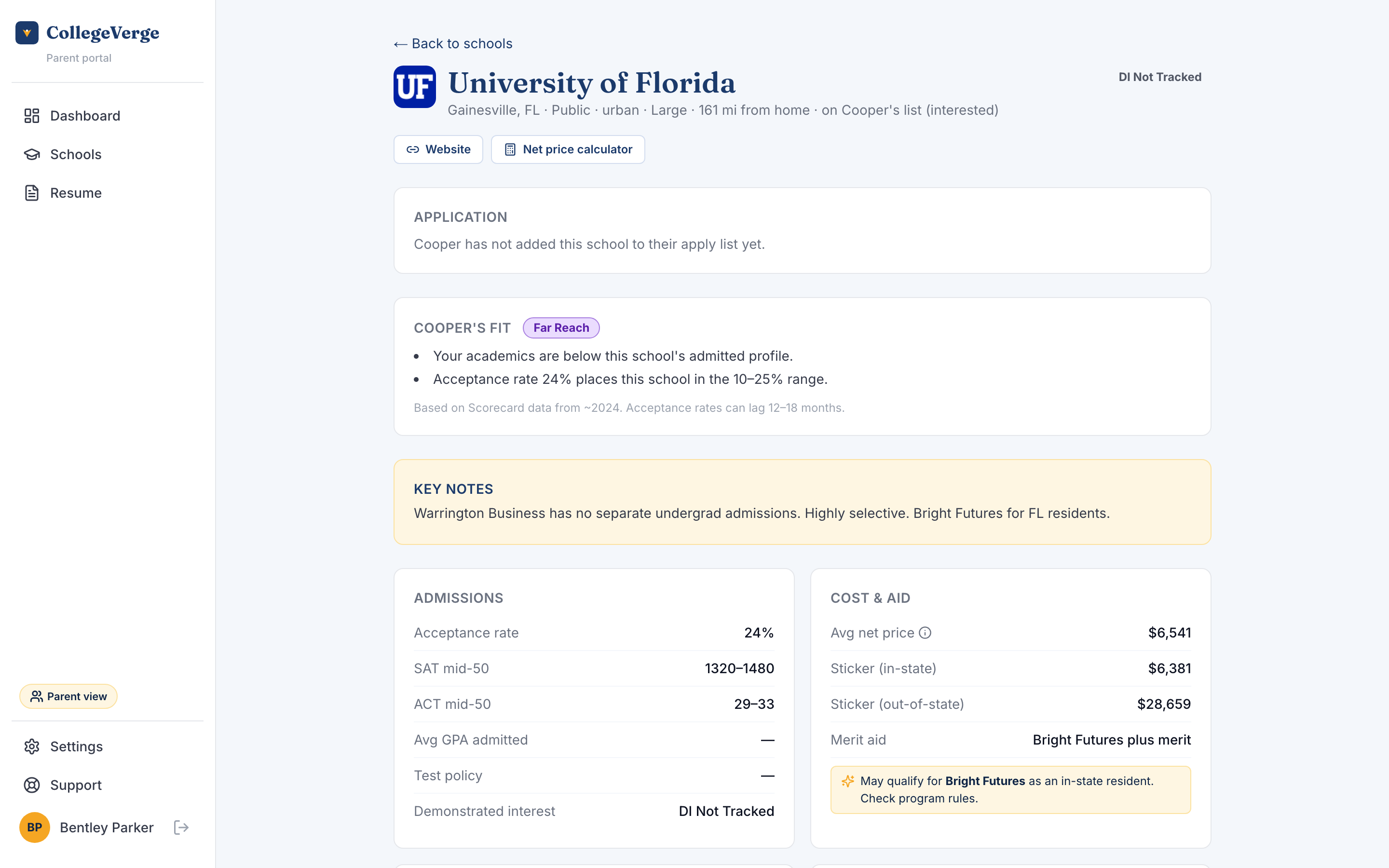The width and height of the screenshot is (1389, 868).
Task: Open Support from the sidebar
Action: tap(108, 785)
